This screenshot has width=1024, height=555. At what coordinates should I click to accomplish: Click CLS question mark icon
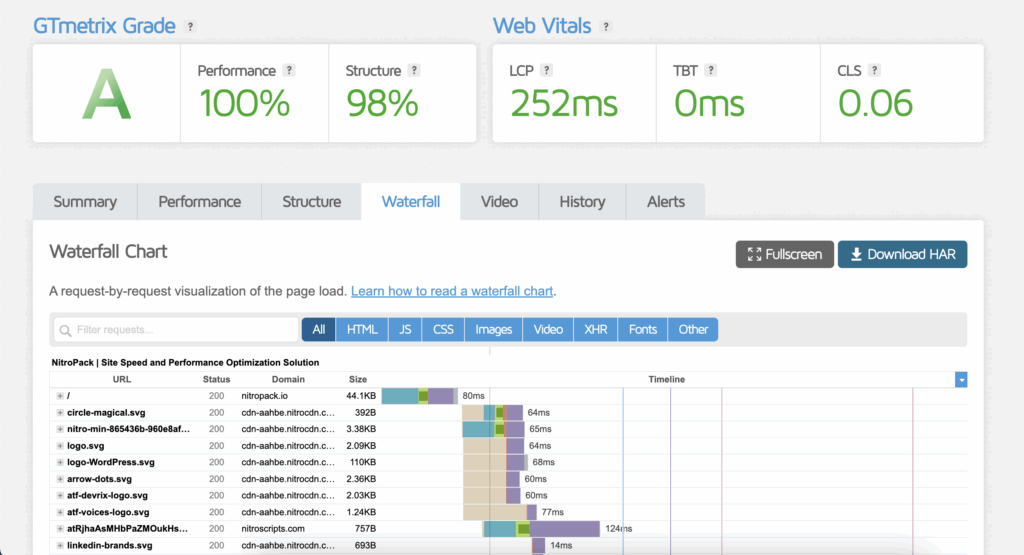(874, 70)
